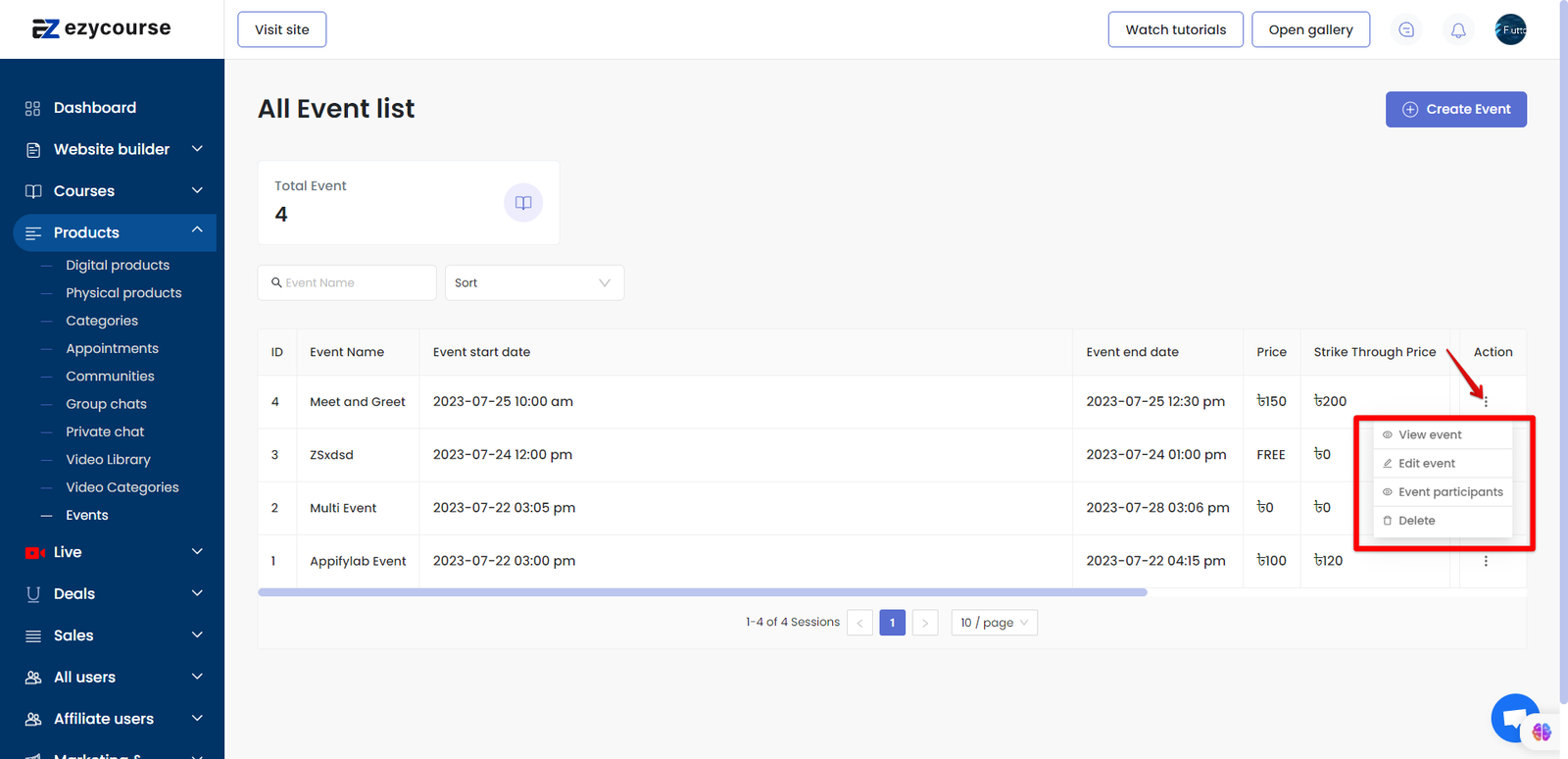Click three-dot action menu for Appifylab Event
1568x759 pixels.
tap(1486, 561)
